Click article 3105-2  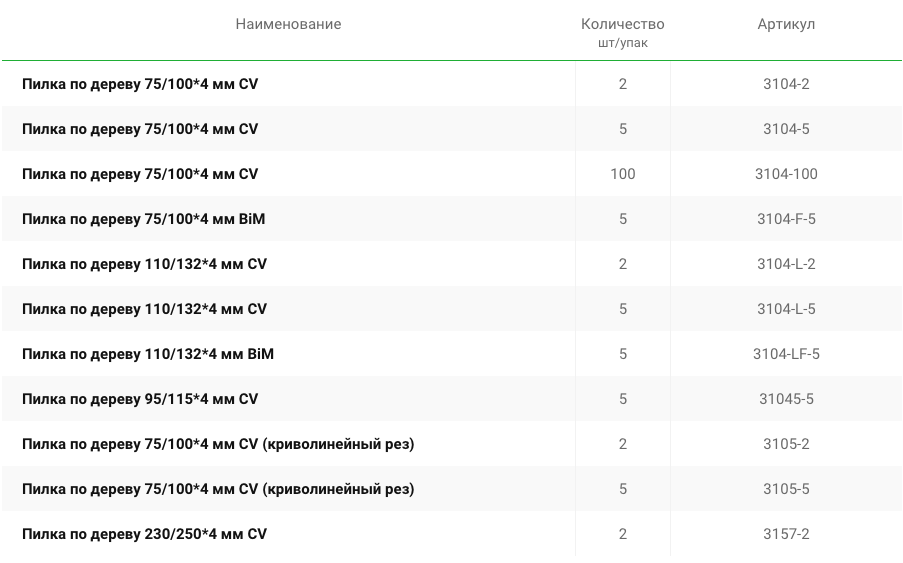pyautogui.click(x=786, y=443)
